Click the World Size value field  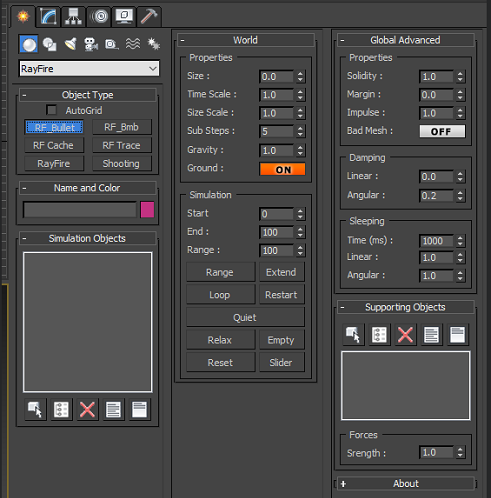pos(276,77)
